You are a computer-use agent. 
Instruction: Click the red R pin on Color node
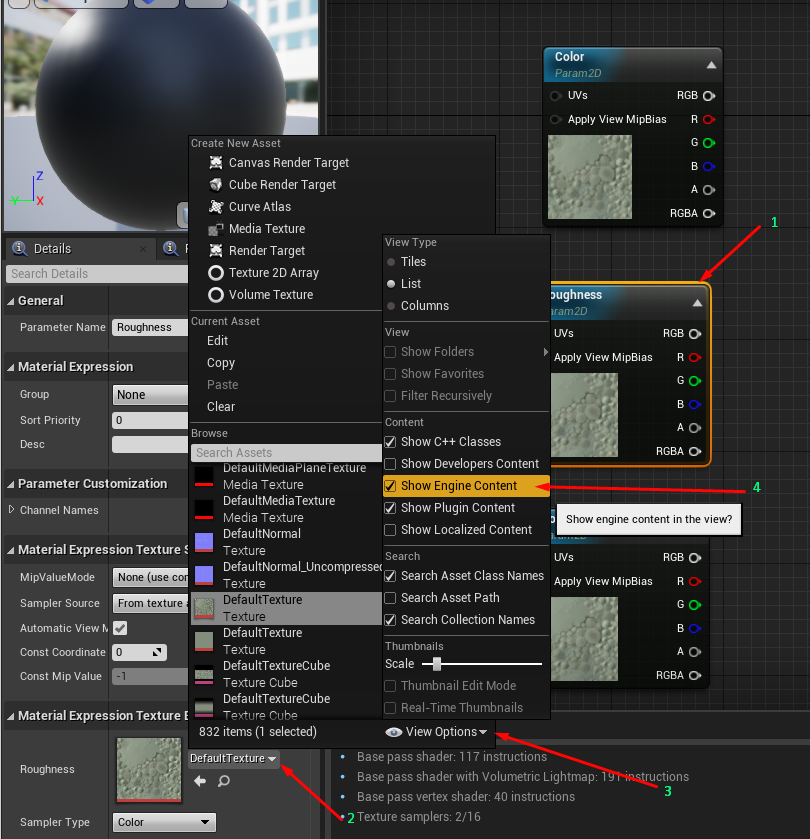pos(709,119)
